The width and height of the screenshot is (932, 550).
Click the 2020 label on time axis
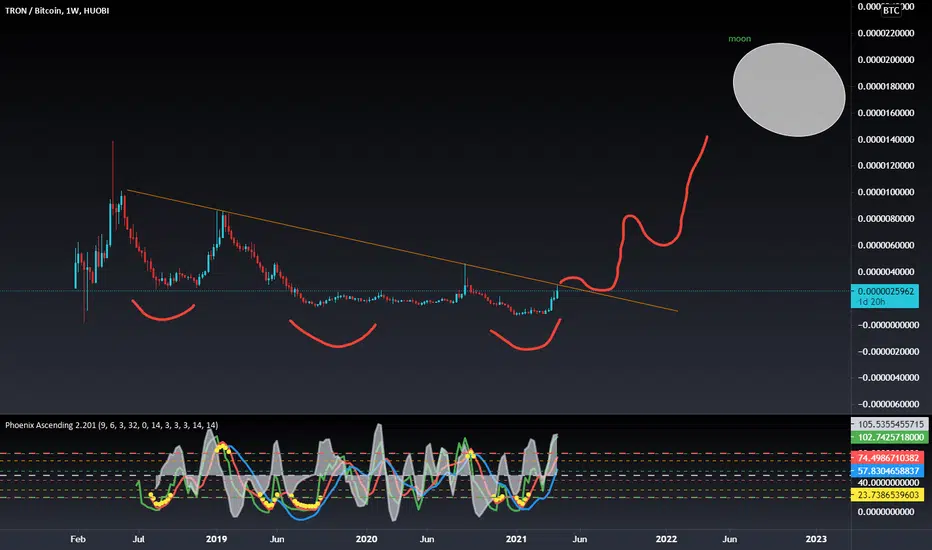point(366,539)
